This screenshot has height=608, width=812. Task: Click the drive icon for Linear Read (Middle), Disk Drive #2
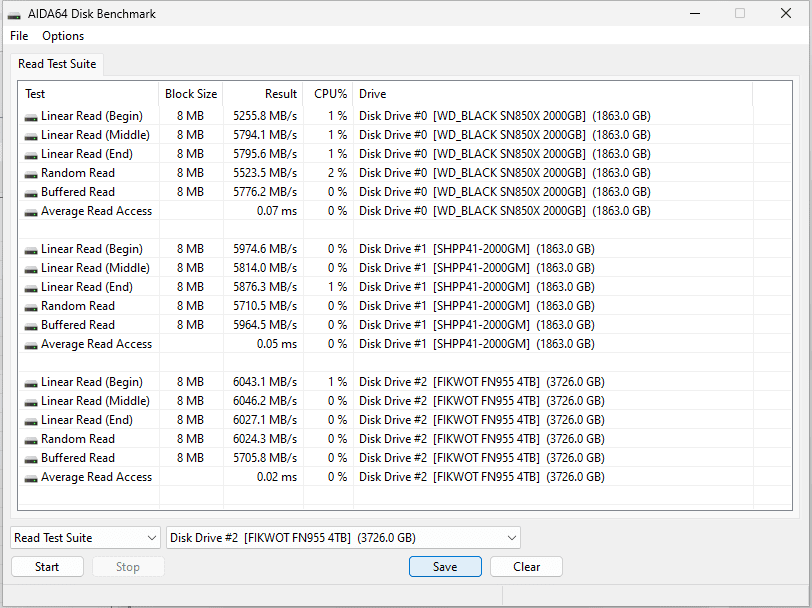[x=31, y=402]
